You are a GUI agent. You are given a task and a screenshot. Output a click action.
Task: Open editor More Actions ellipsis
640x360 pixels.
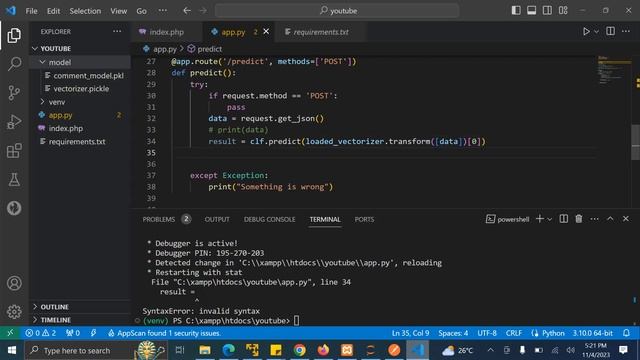click(x=626, y=31)
